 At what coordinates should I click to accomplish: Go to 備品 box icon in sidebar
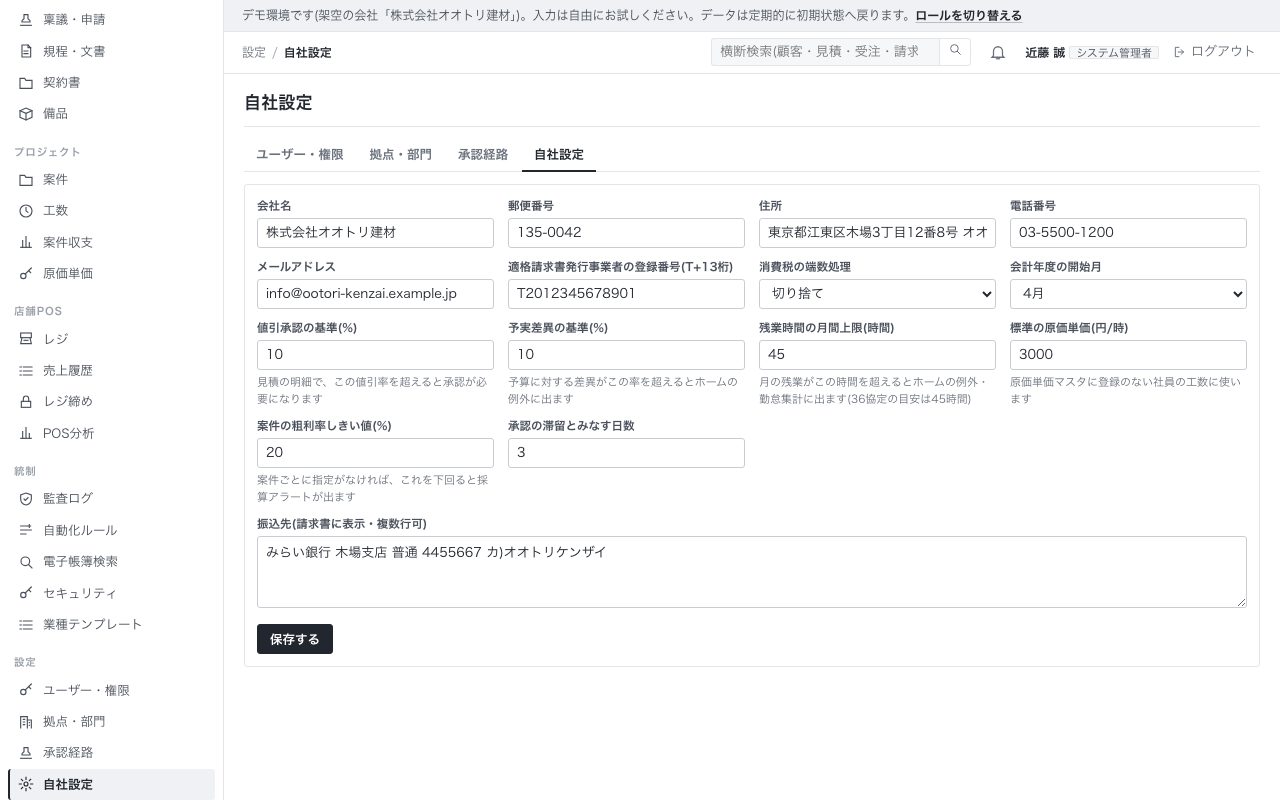26,113
